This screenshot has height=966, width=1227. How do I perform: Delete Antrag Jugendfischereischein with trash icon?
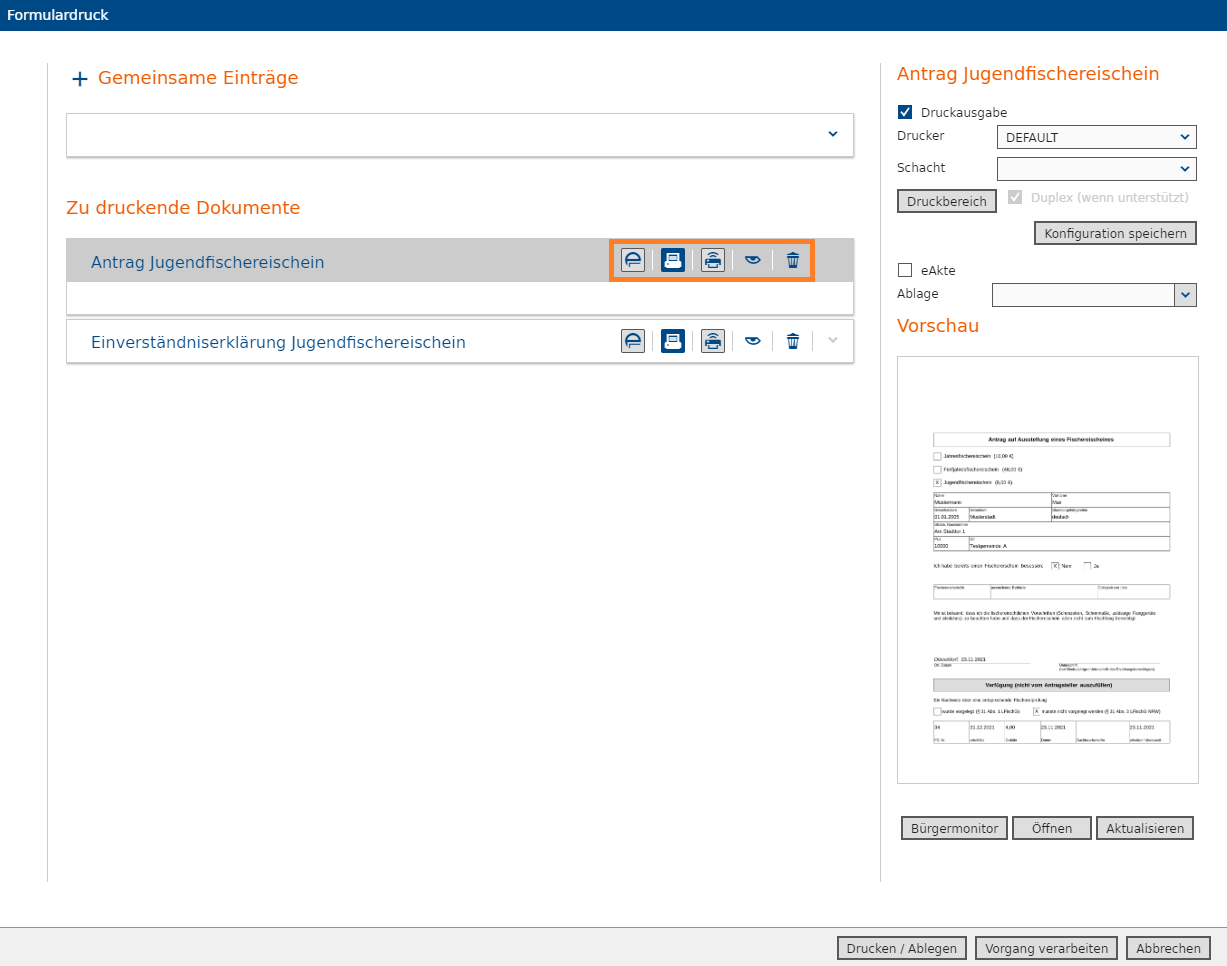coord(793,260)
